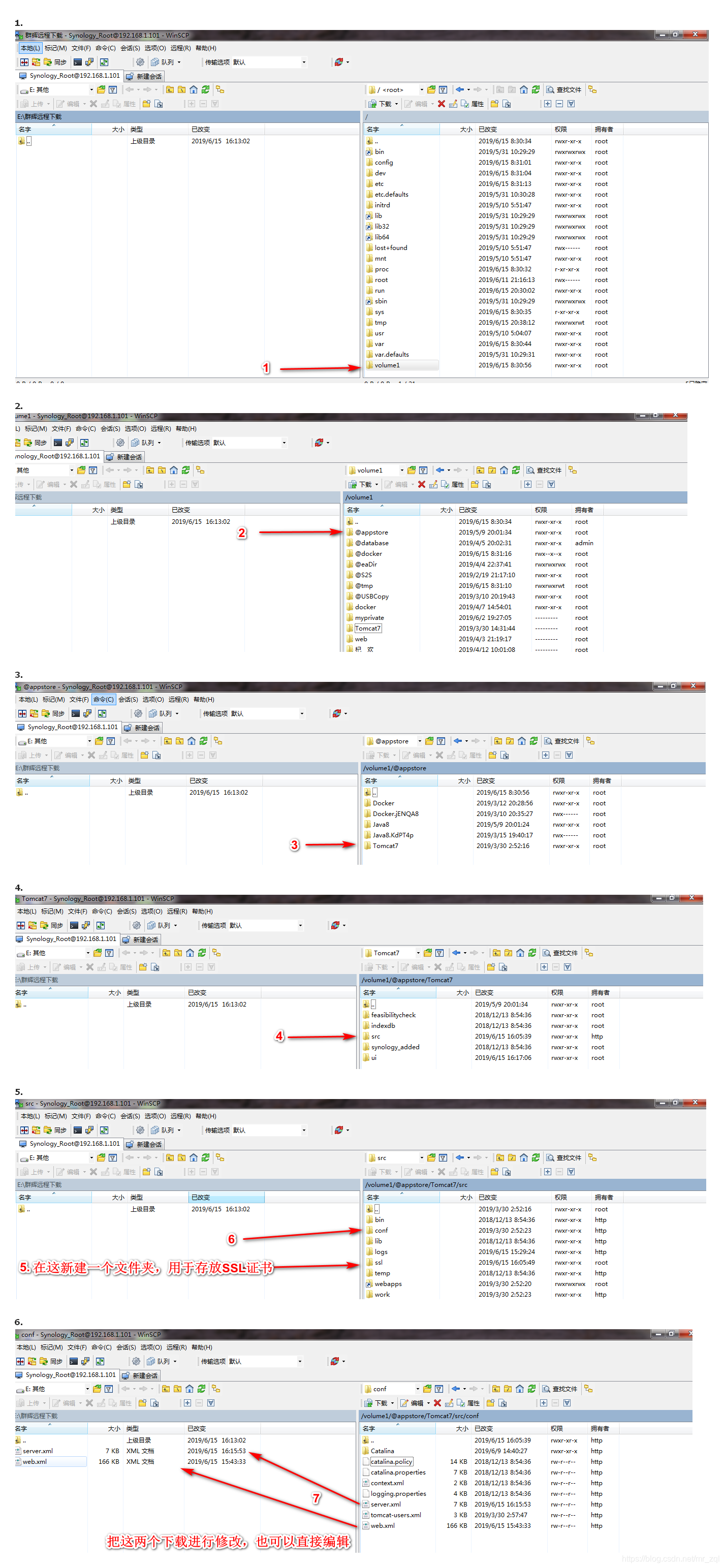Sort by 名字 column in root remote panel
Screen dimensions: 724x1568
click(x=402, y=129)
